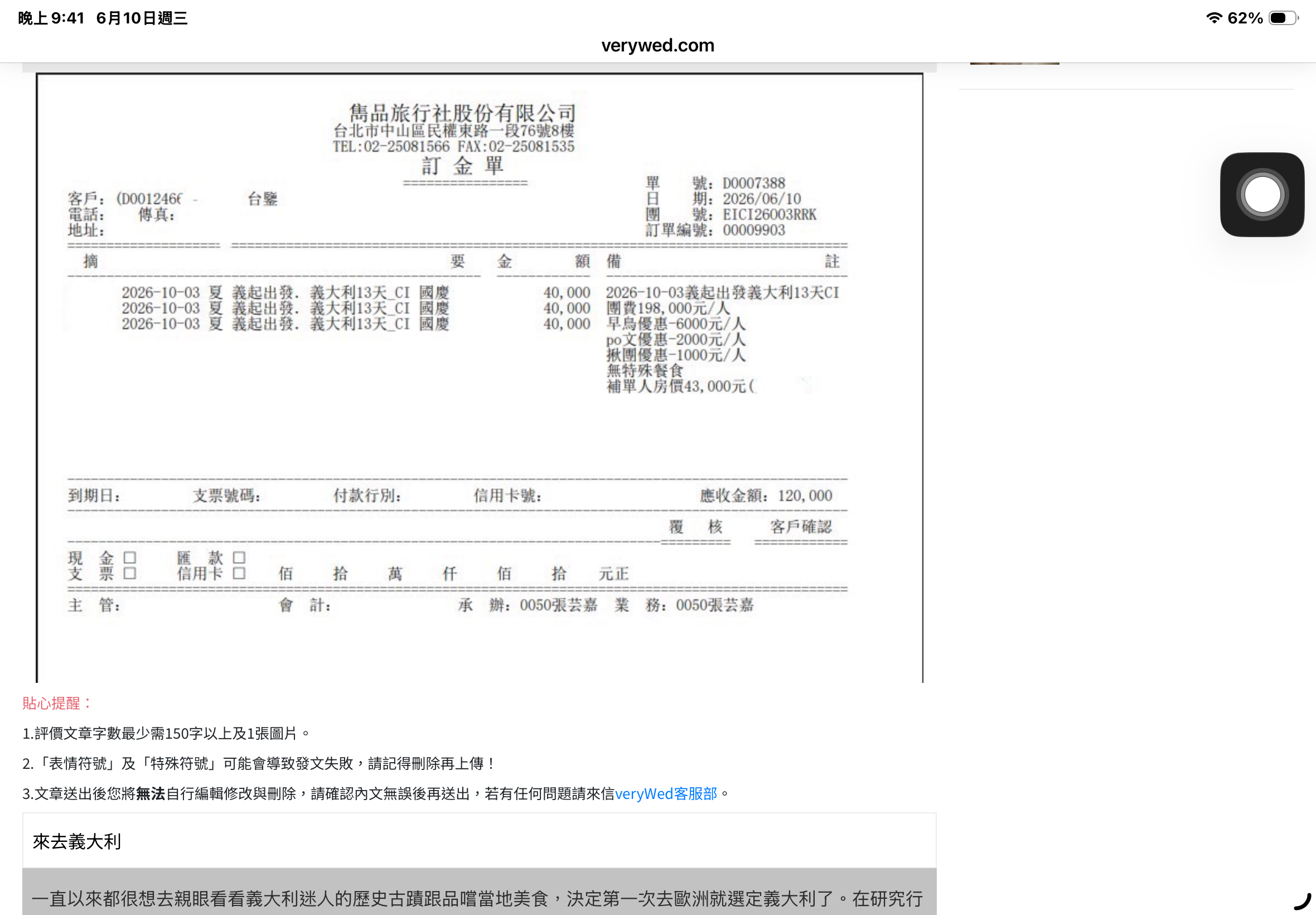This screenshot has height=915, width=1316.
Task: Tap the partial thumbnail in the right sidebar
Action: point(1014,64)
